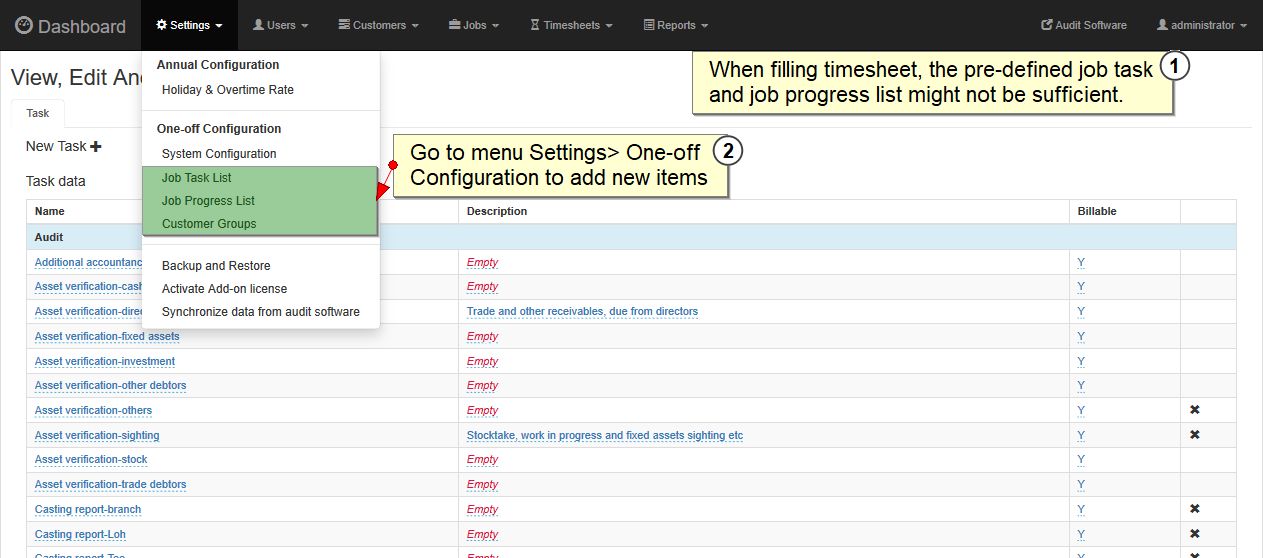Click X icon for Asset verification-sighting row
Screen dimensions: 1263x558
(x=1194, y=435)
